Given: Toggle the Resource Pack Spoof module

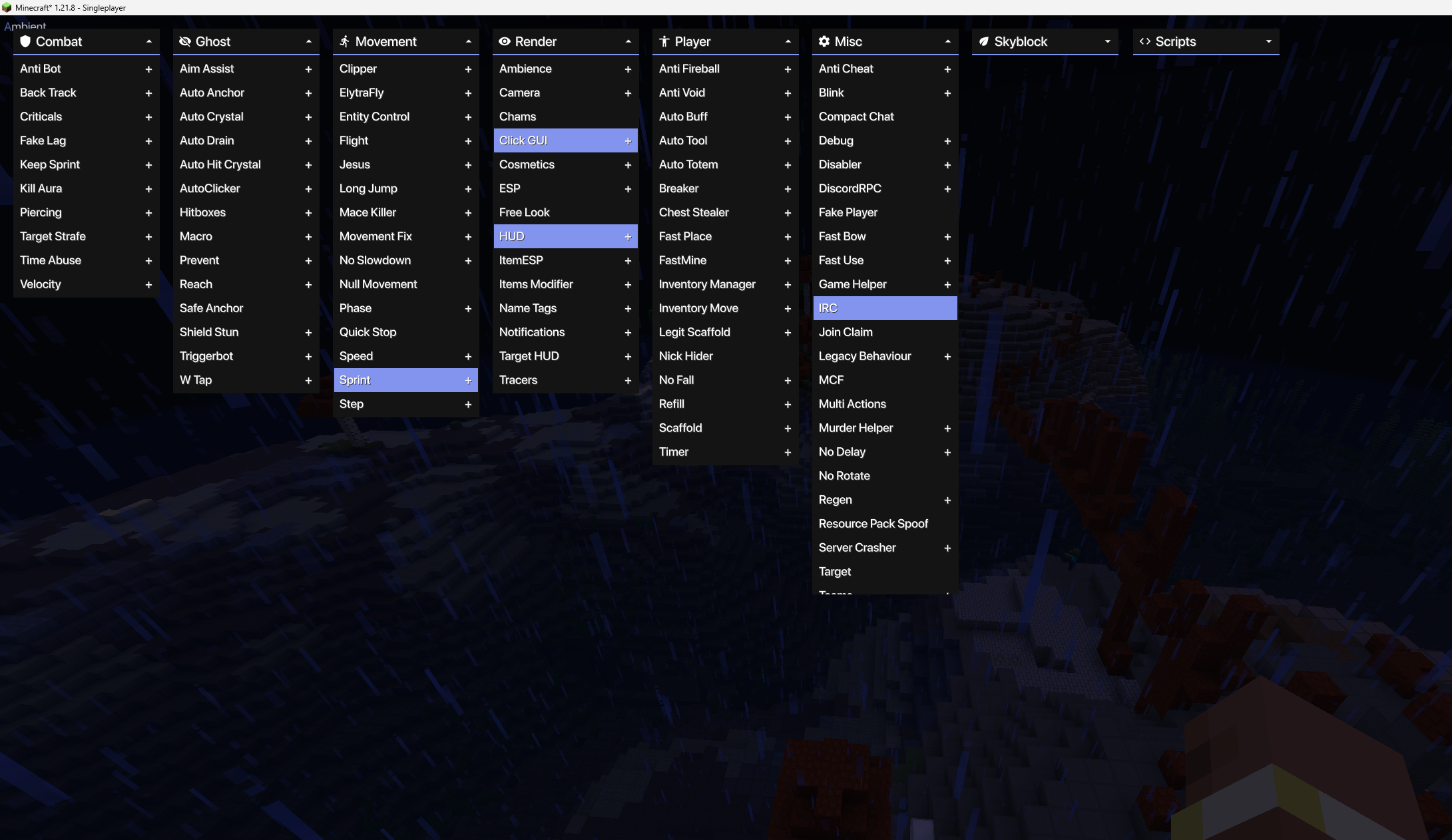Looking at the screenshot, I should [x=885, y=524].
